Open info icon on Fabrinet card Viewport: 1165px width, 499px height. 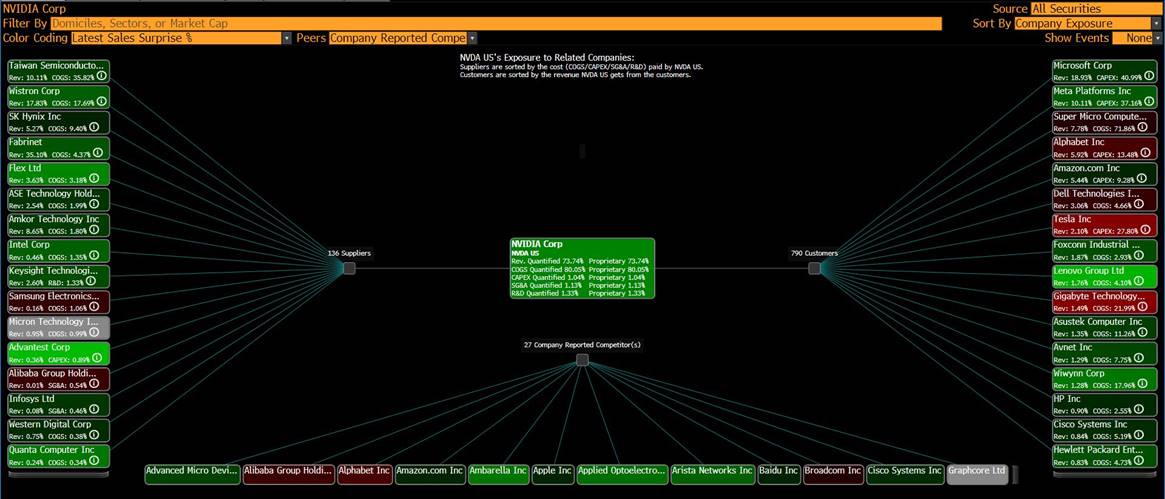[97, 153]
